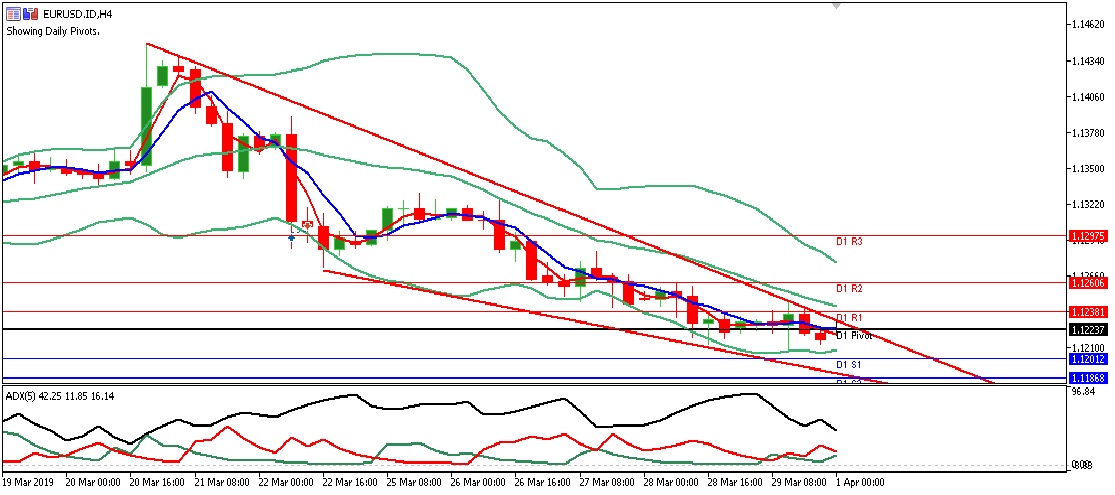Click the ADX(5) indicator label
This screenshot has width=1115, height=495.
(24, 396)
